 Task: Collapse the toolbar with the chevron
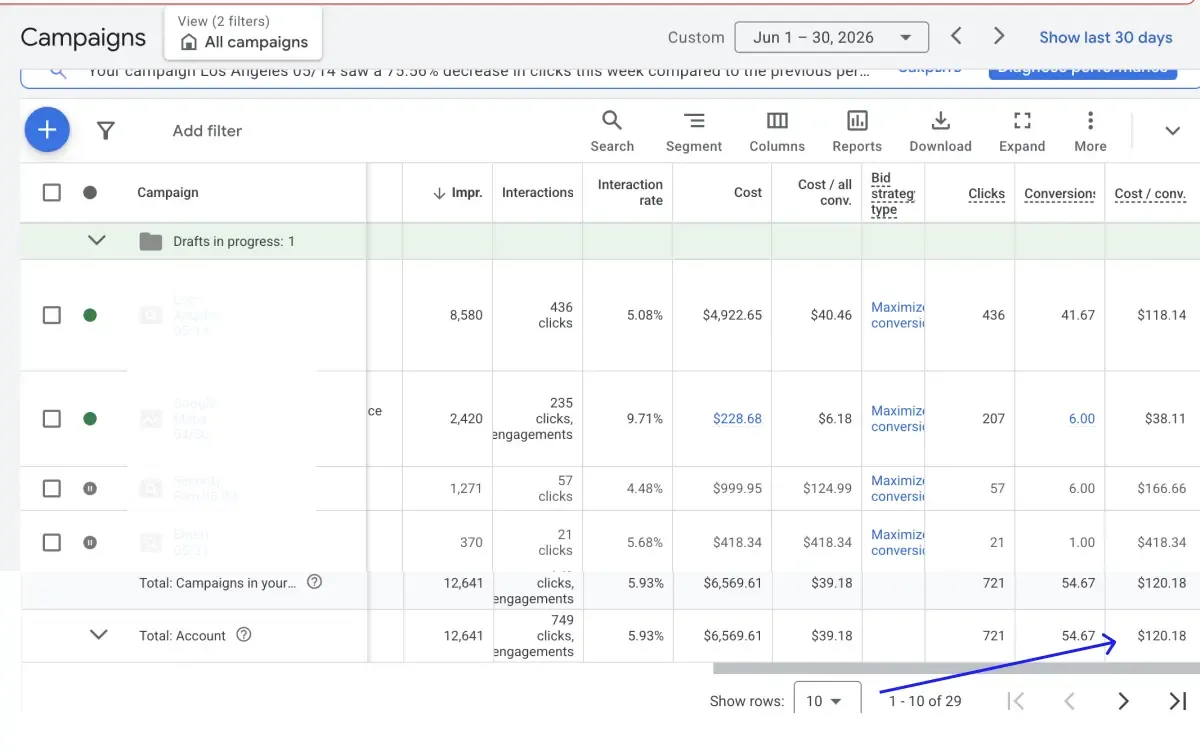pos(1173,131)
